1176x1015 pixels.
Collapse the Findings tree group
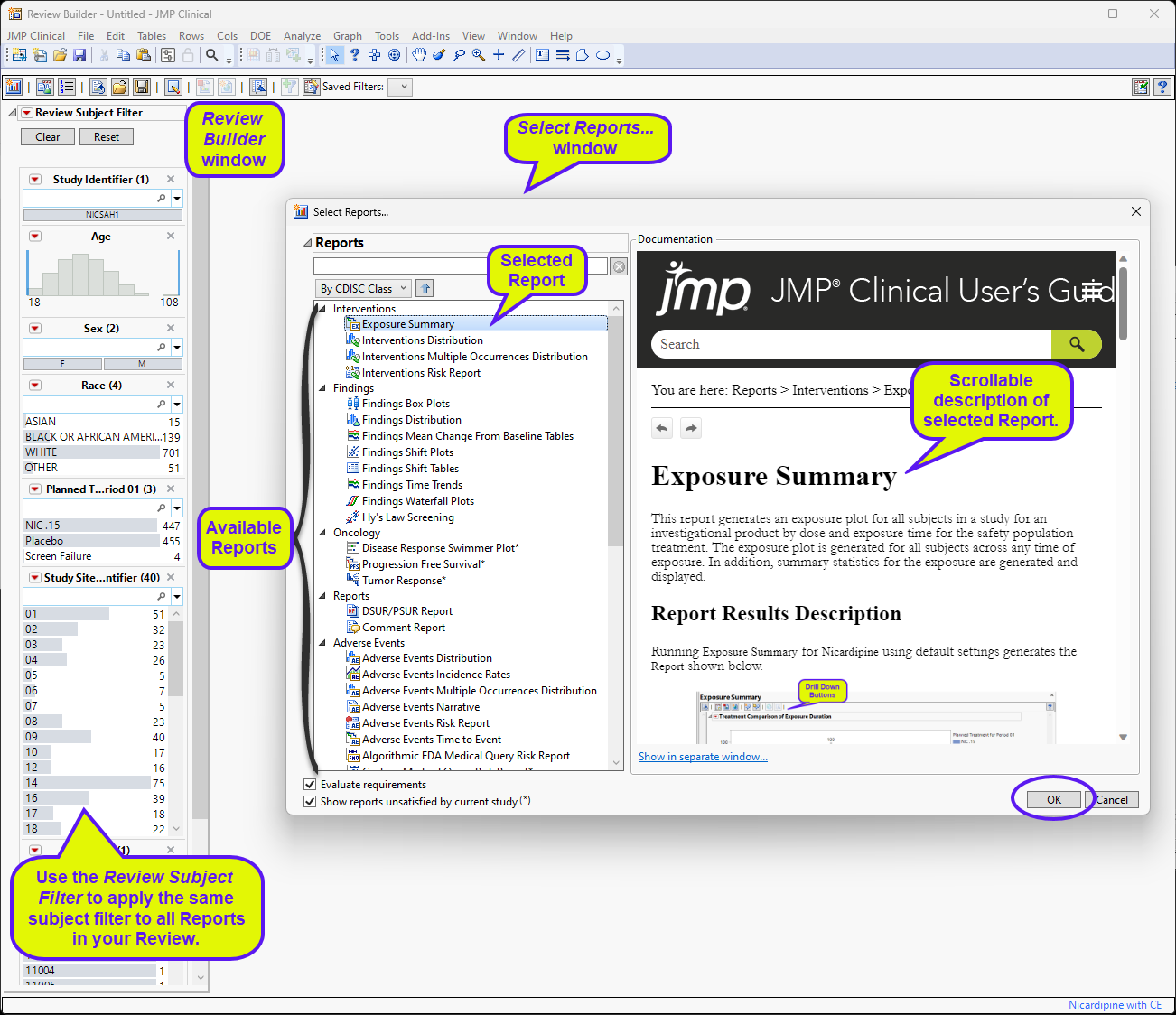pos(322,388)
